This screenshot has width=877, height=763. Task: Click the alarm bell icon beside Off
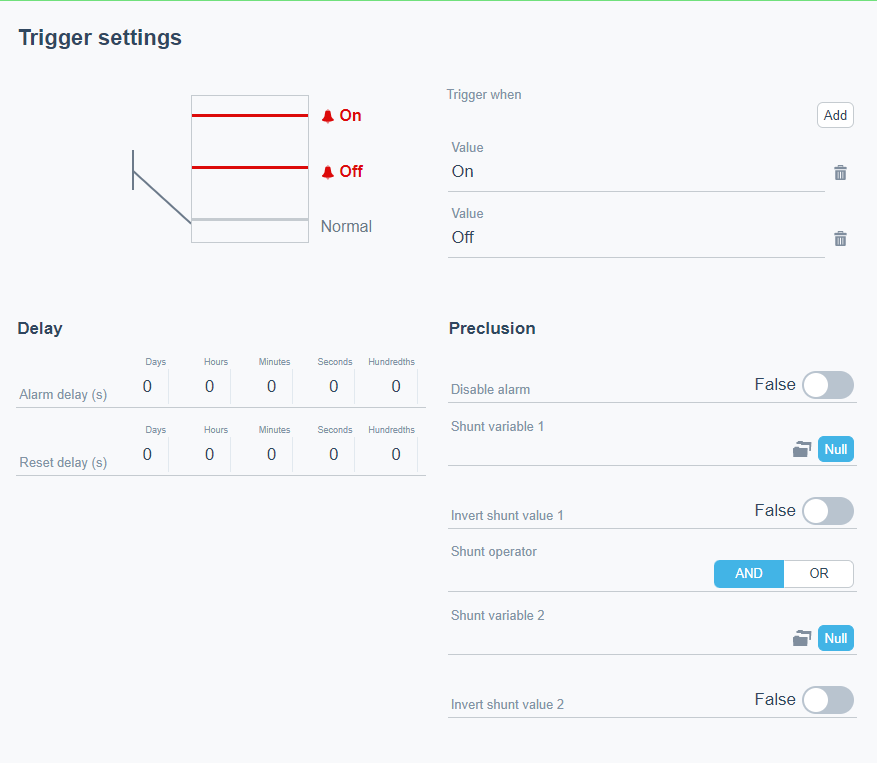tap(326, 171)
